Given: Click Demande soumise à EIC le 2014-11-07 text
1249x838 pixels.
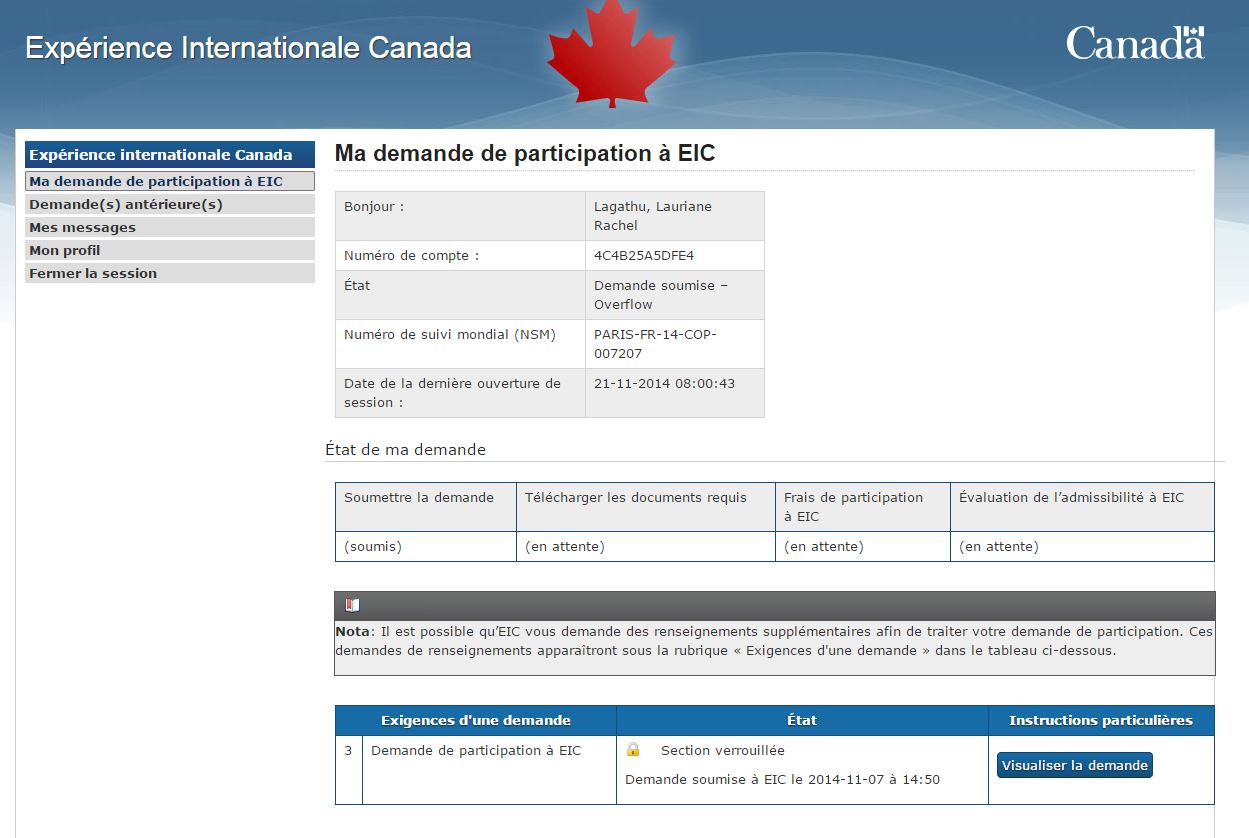Looking at the screenshot, I should click(782, 780).
